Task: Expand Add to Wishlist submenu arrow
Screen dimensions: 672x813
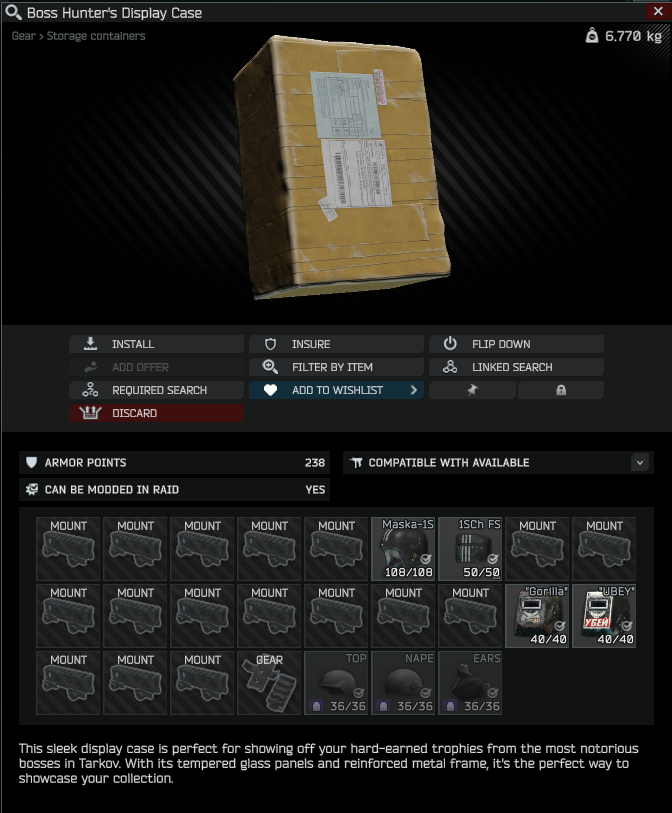Action: click(414, 390)
